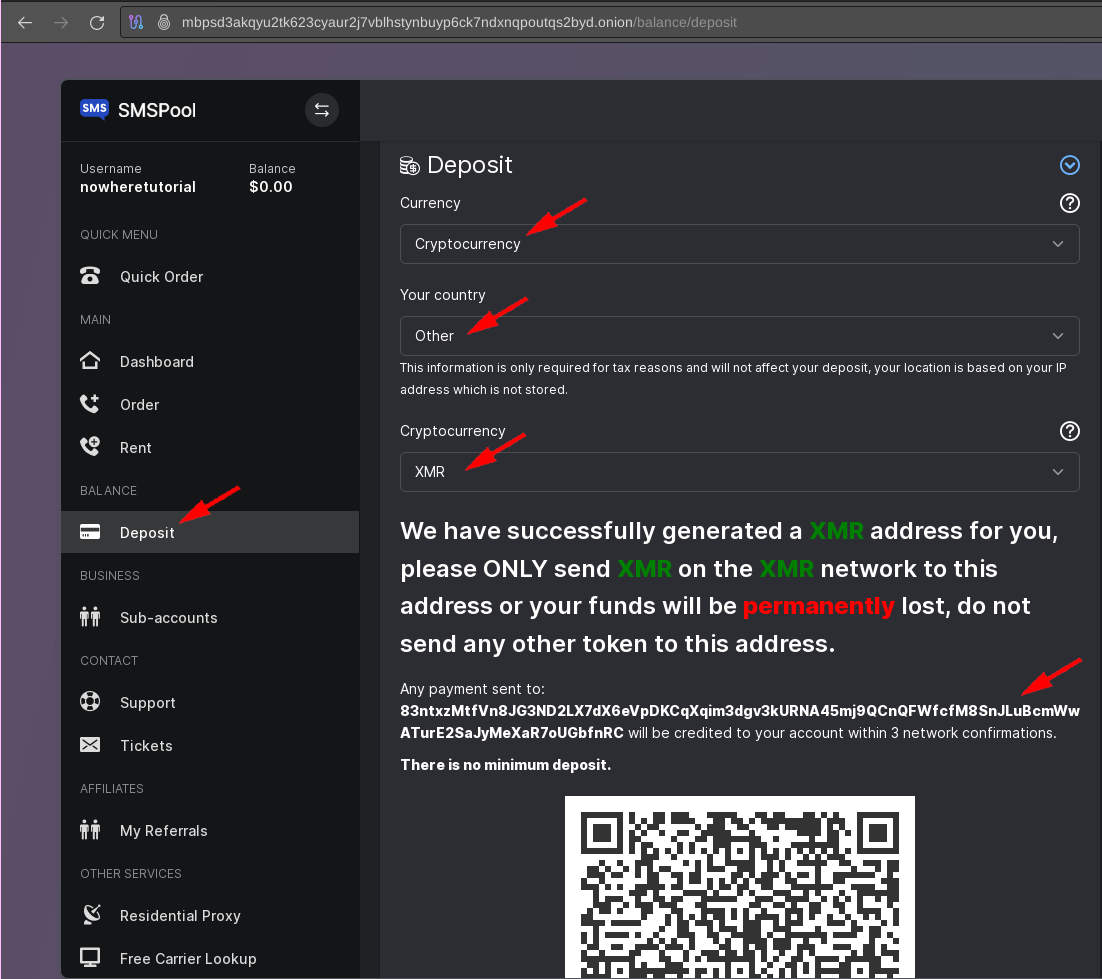This screenshot has width=1102, height=979.
Task: Toggle the sidebar collapse arrows button
Action: pos(322,110)
